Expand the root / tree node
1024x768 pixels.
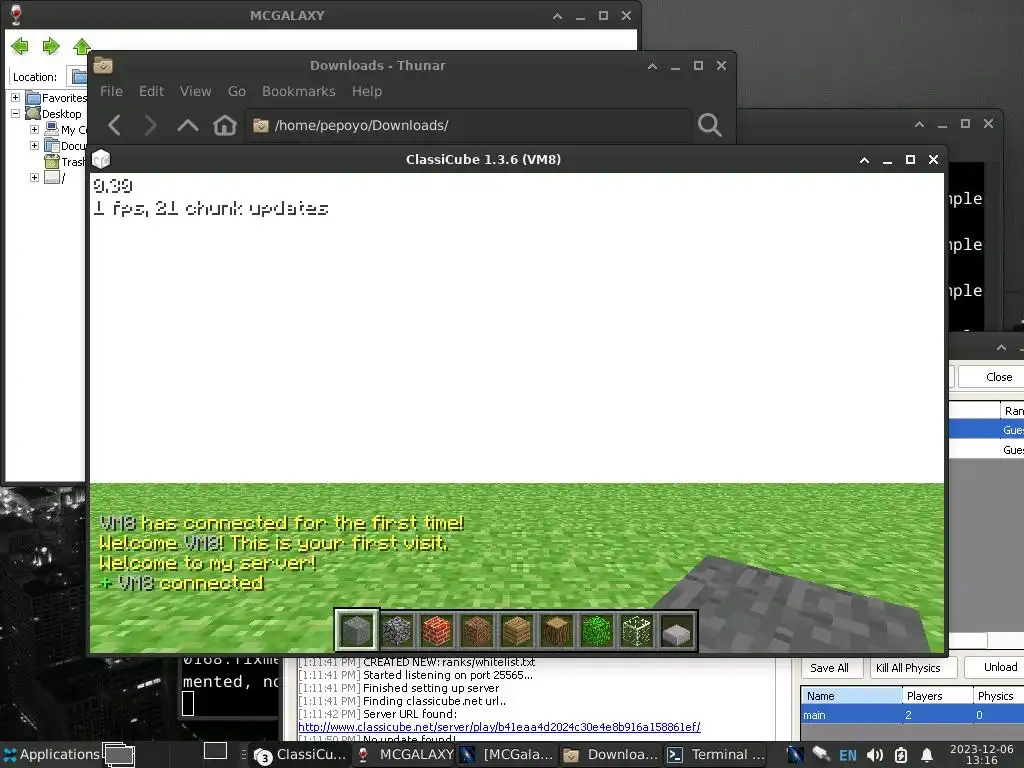[x=34, y=177]
